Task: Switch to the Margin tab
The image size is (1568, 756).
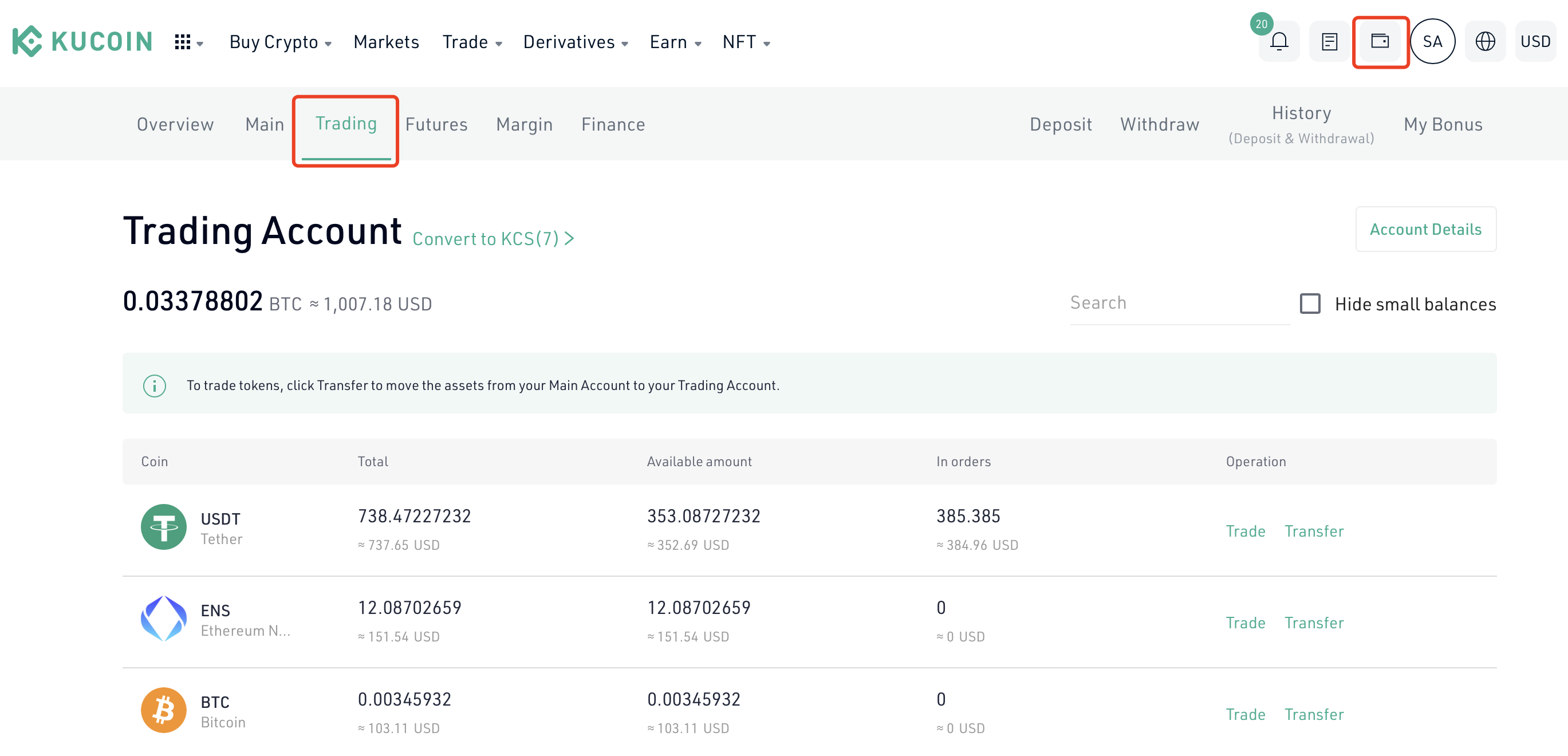Action: pos(525,124)
